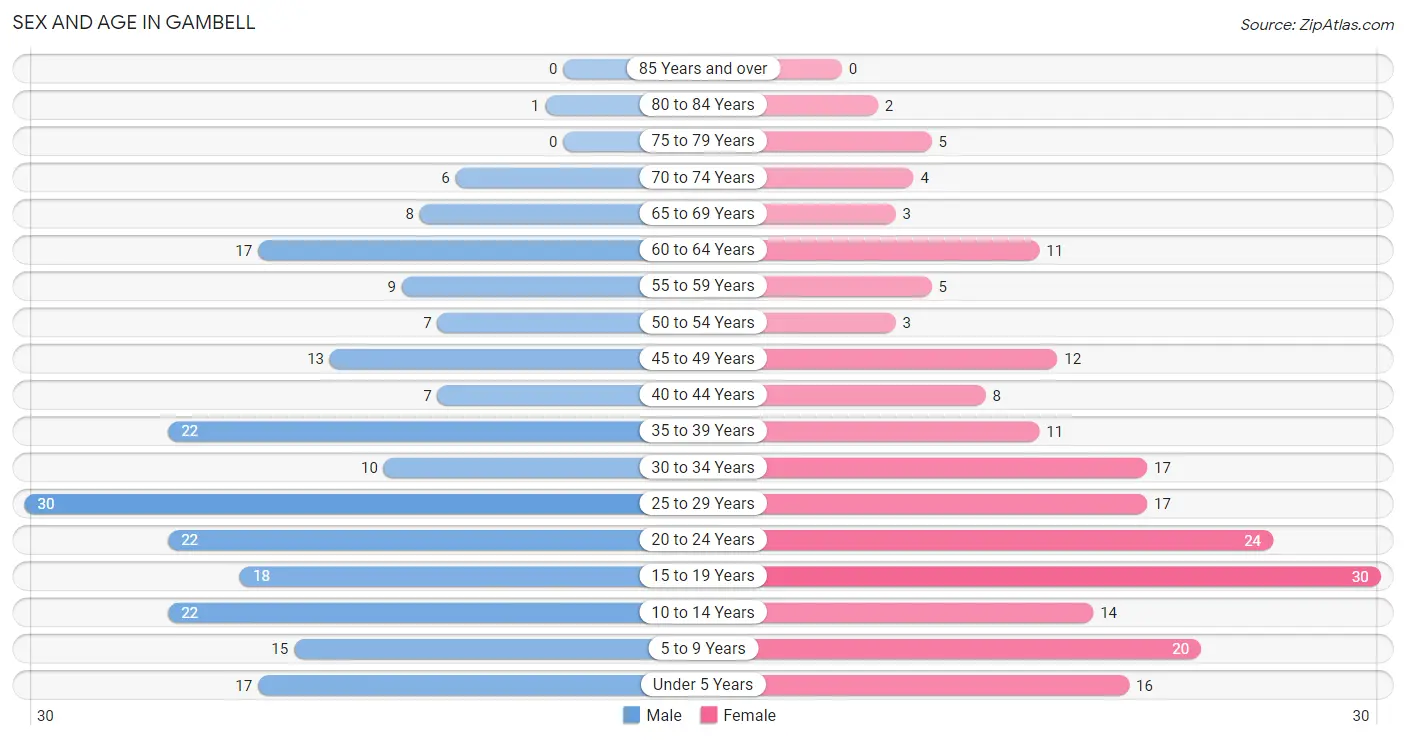Select the male 35 to 39 Years bar
The height and width of the screenshot is (740, 1406).
click(405, 431)
